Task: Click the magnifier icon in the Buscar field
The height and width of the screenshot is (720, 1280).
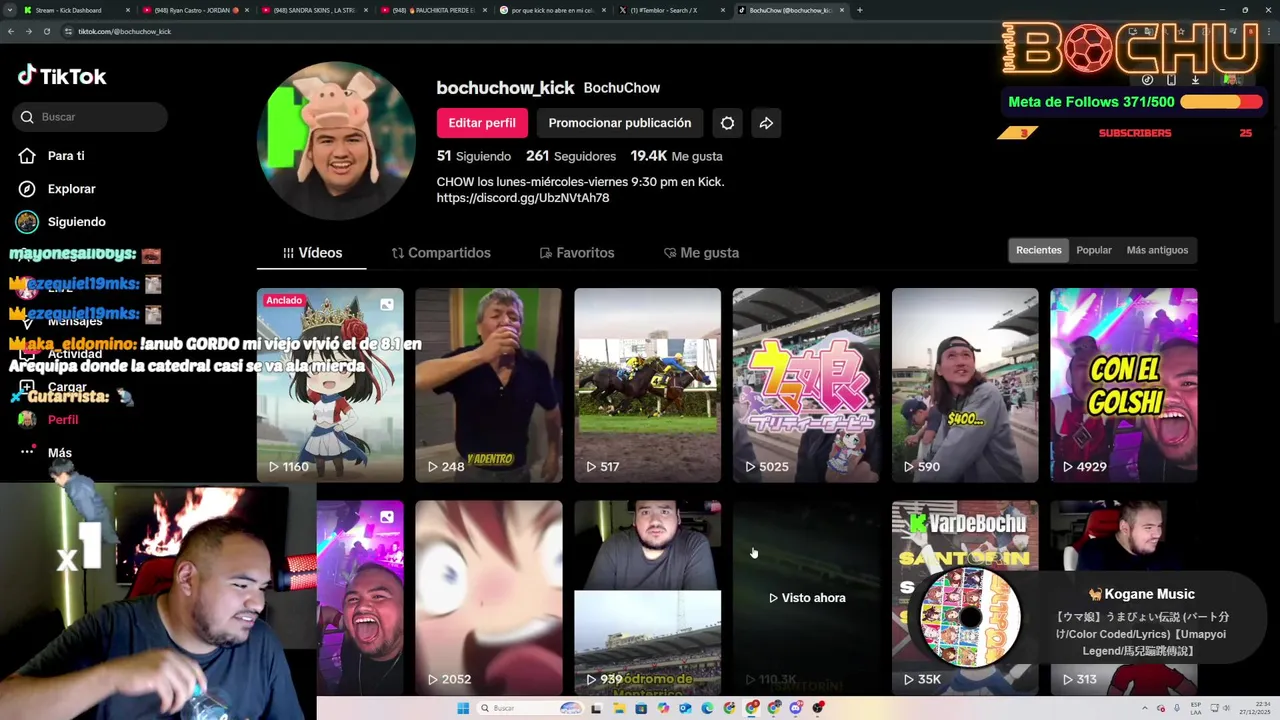Action: click(27, 117)
